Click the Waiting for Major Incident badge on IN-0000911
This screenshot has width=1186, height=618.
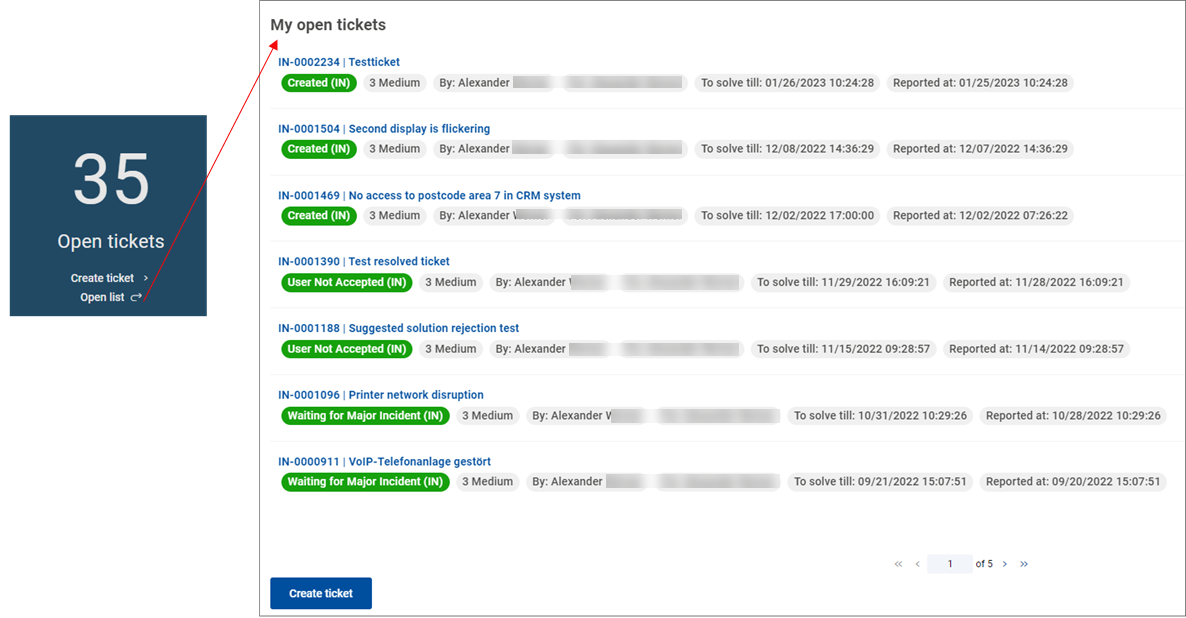click(x=365, y=481)
